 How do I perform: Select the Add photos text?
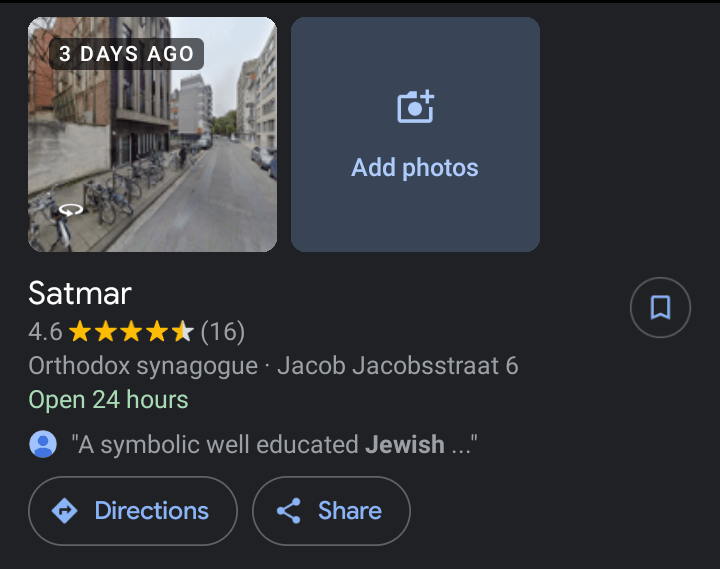(415, 167)
